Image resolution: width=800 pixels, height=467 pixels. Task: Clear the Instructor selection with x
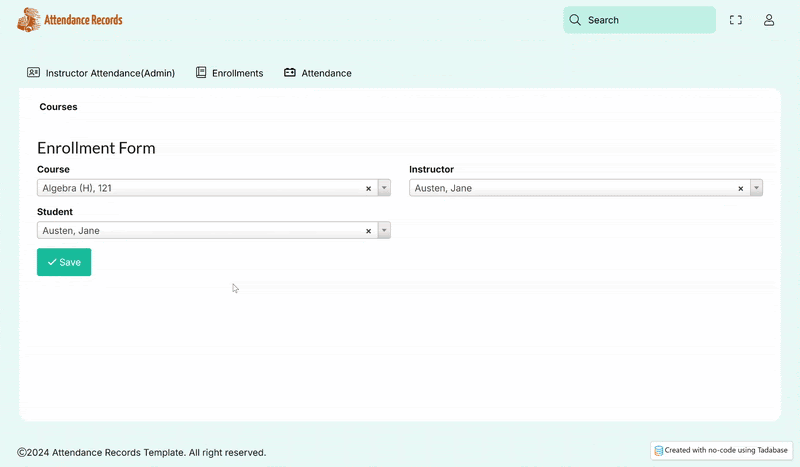741,188
